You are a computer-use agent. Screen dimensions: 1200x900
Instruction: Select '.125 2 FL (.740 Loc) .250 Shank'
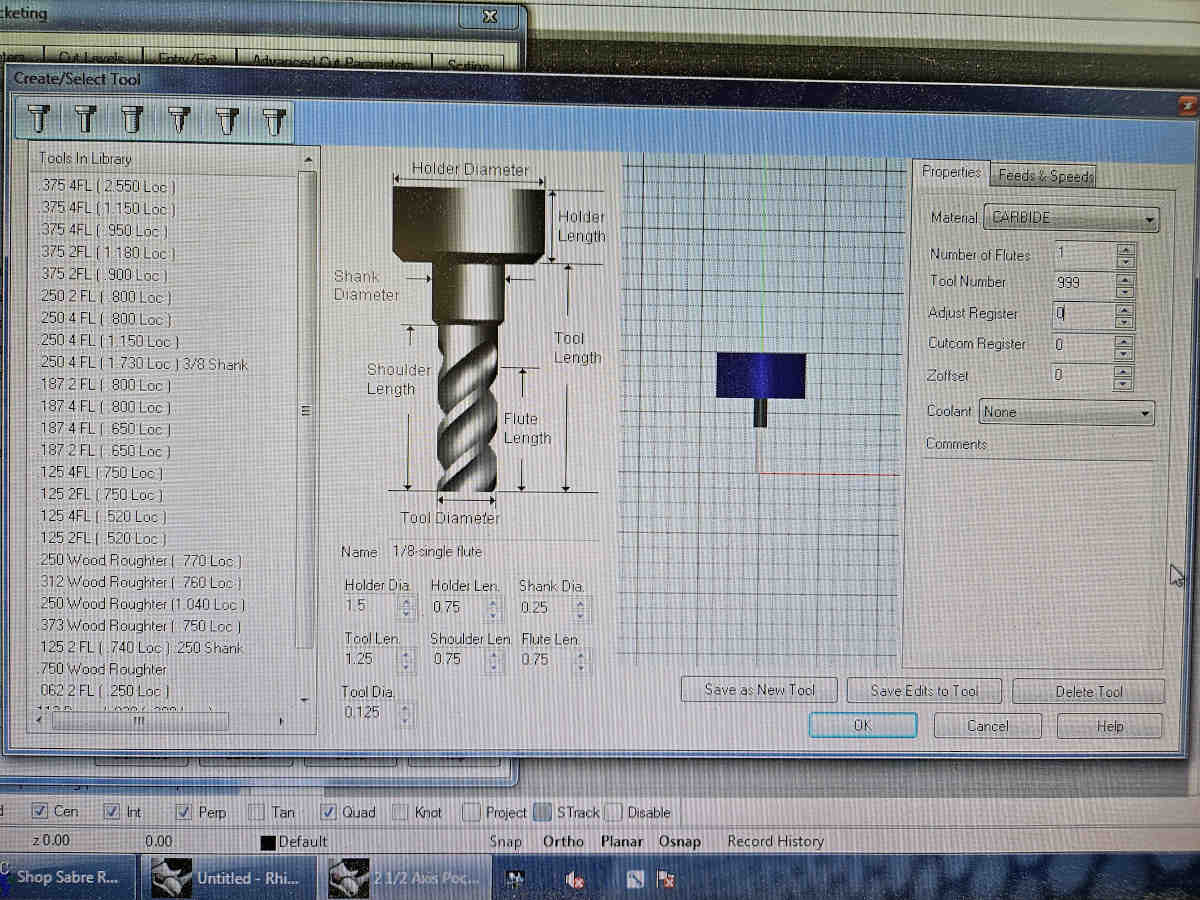coord(142,648)
